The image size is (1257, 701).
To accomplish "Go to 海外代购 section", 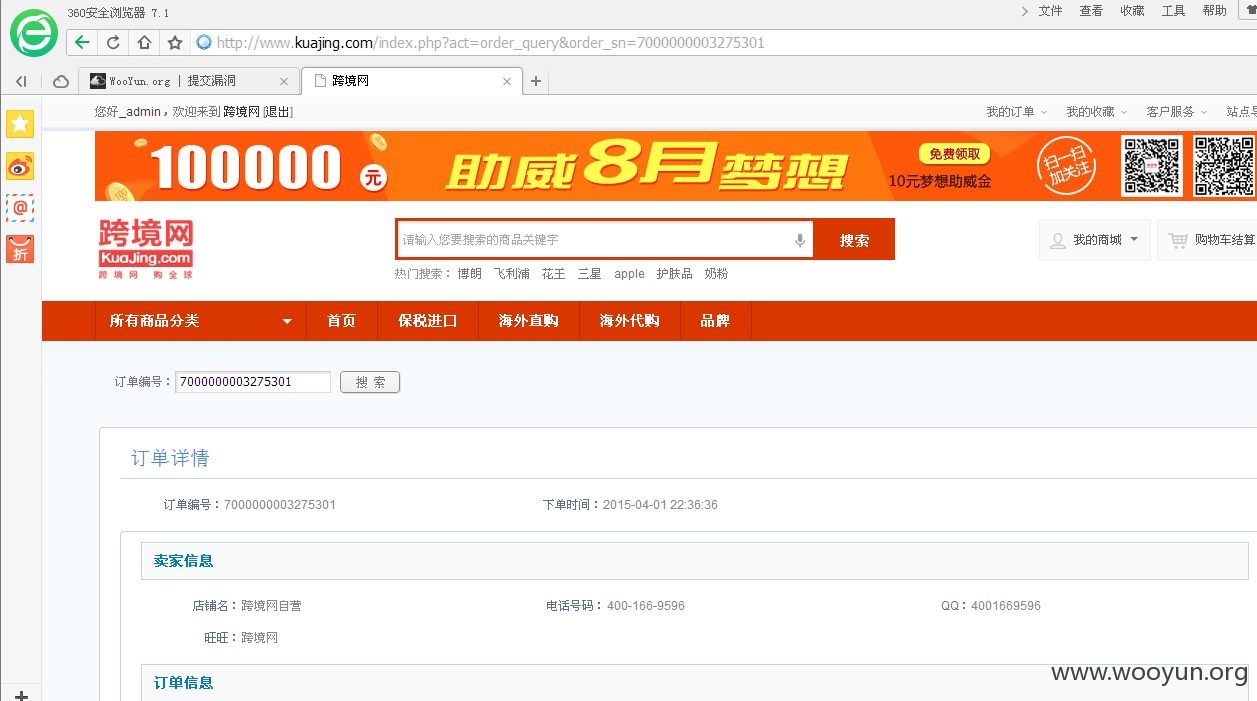I will pyautogui.click(x=629, y=321).
